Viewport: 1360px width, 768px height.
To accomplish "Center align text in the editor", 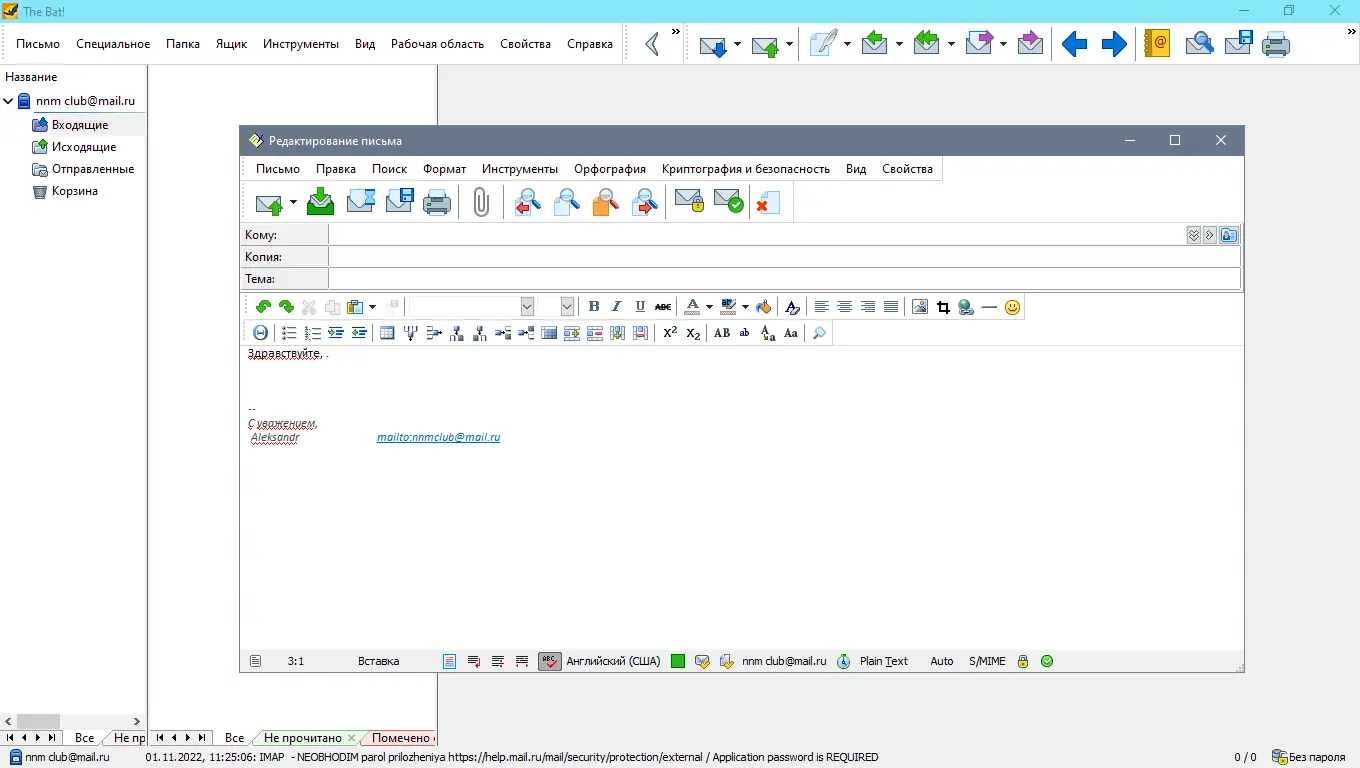I will pyautogui.click(x=845, y=307).
